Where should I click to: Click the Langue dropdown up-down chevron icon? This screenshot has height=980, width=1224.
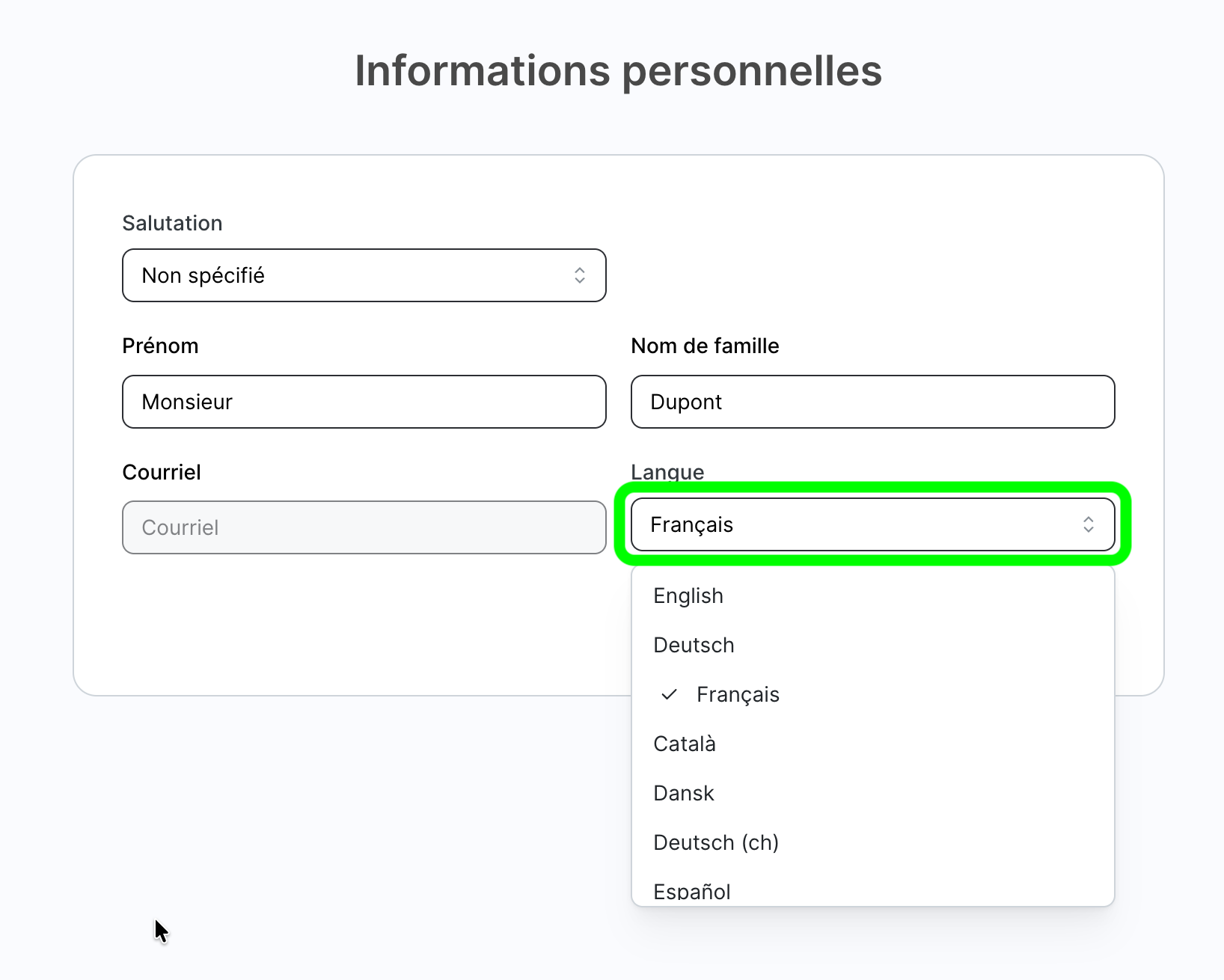coord(1089,524)
